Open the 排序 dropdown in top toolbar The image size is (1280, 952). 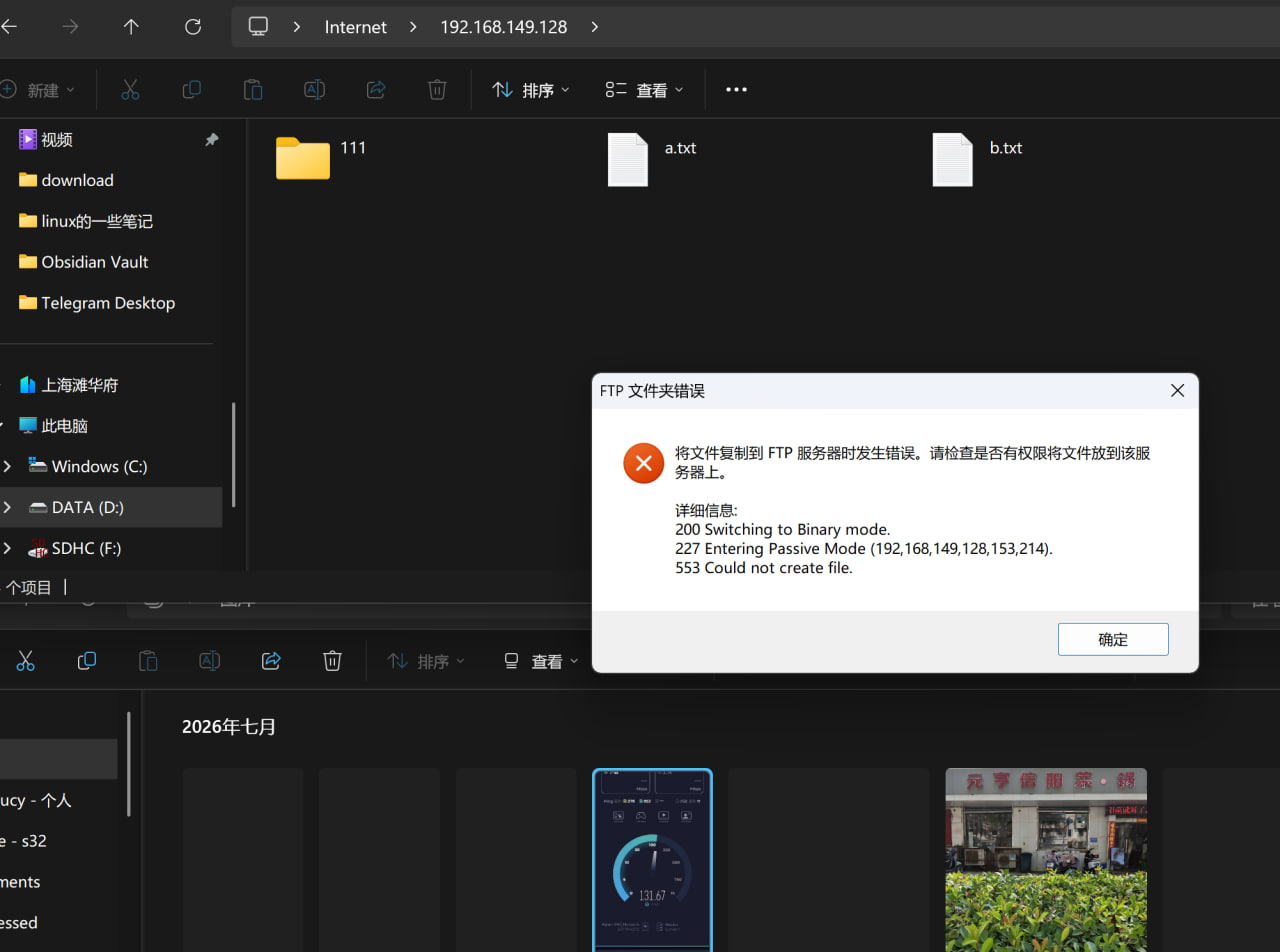(x=531, y=90)
